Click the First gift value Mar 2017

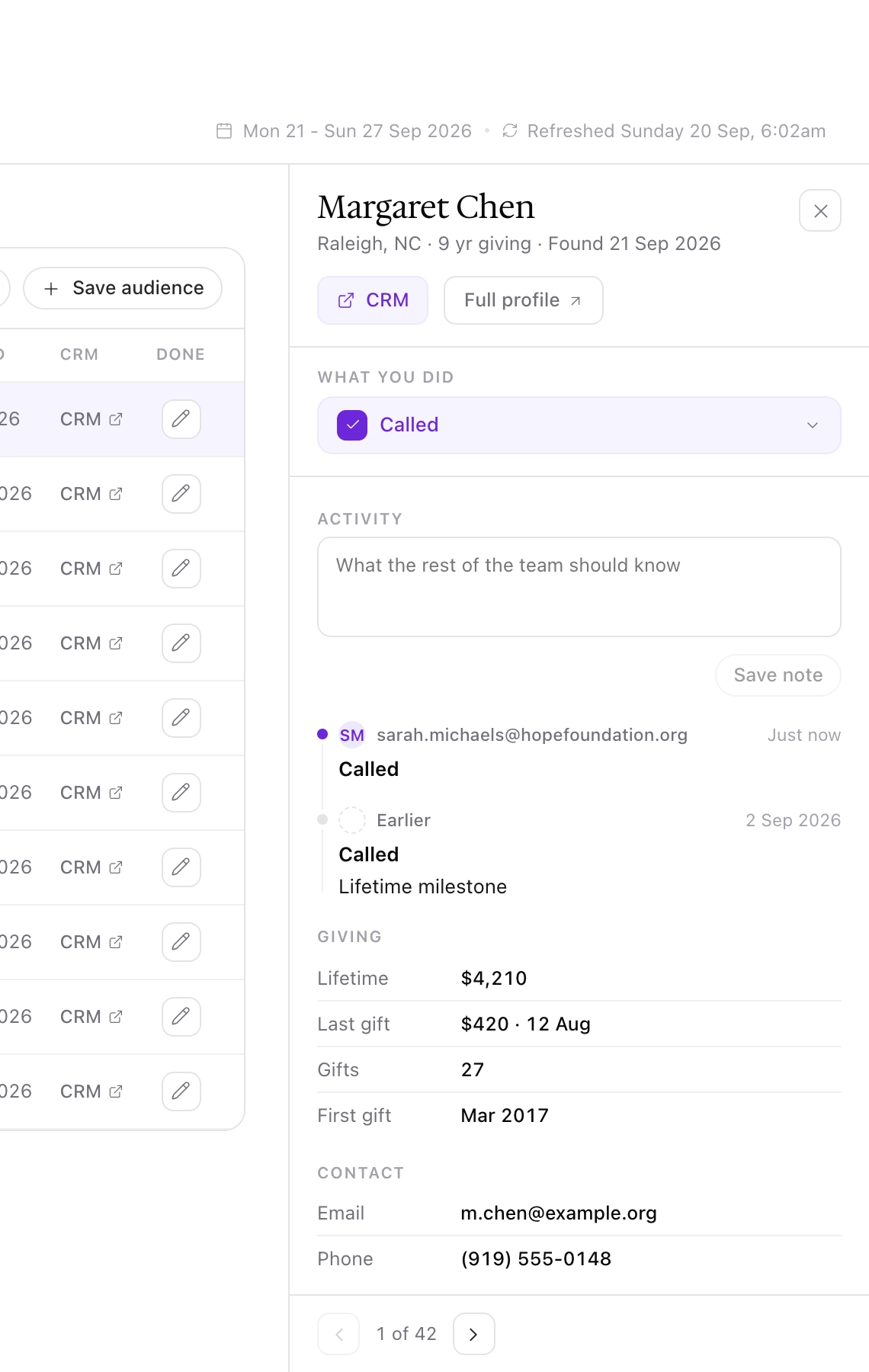(505, 1115)
